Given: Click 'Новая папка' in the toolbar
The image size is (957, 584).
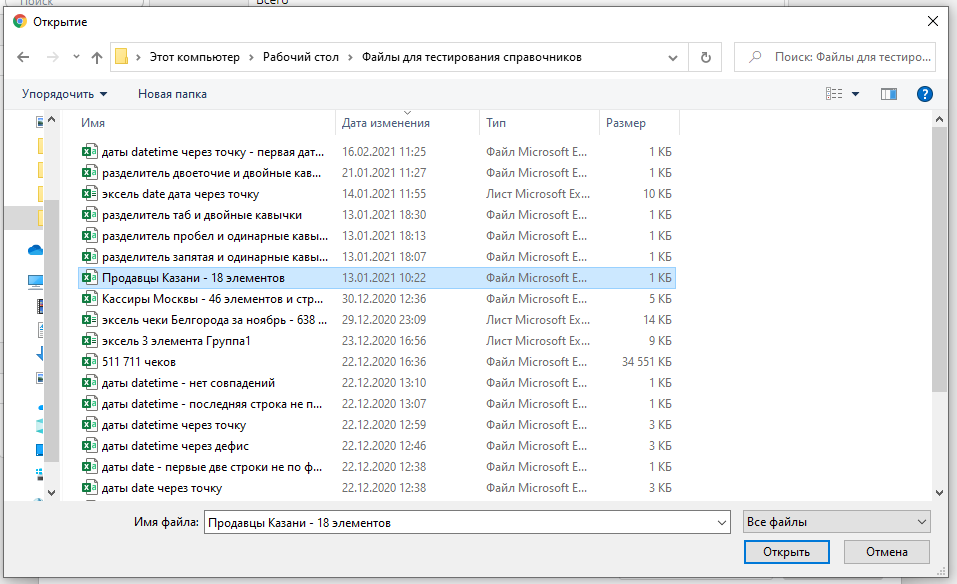Looking at the screenshot, I should click(x=172, y=94).
